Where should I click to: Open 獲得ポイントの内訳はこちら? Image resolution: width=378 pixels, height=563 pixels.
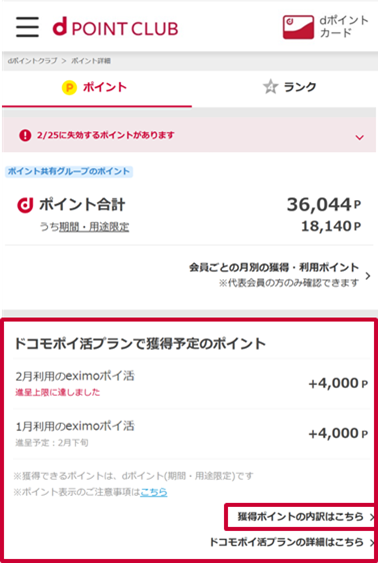300,517
